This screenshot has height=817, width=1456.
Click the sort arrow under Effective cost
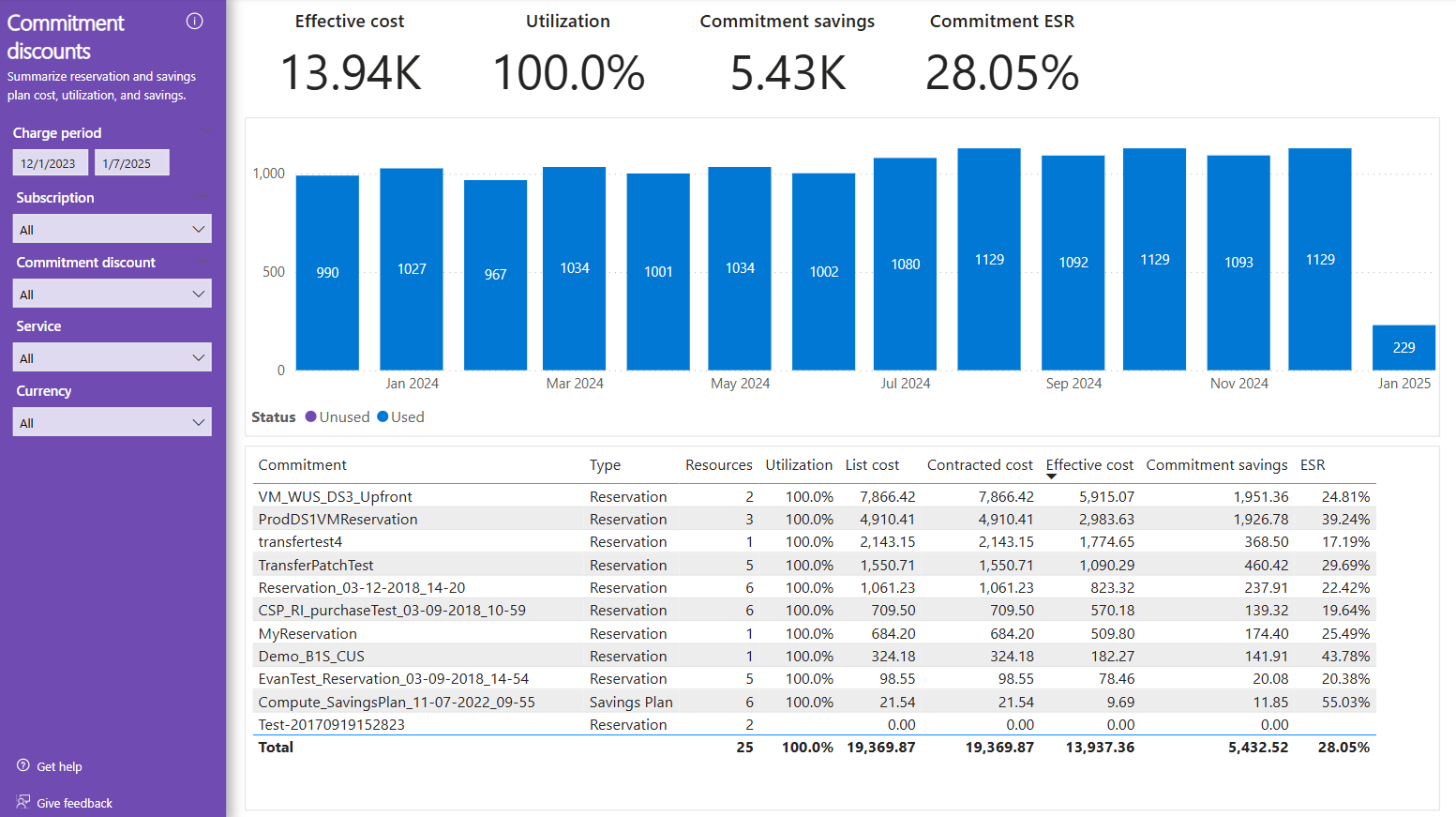pyautogui.click(x=1051, y=477)
